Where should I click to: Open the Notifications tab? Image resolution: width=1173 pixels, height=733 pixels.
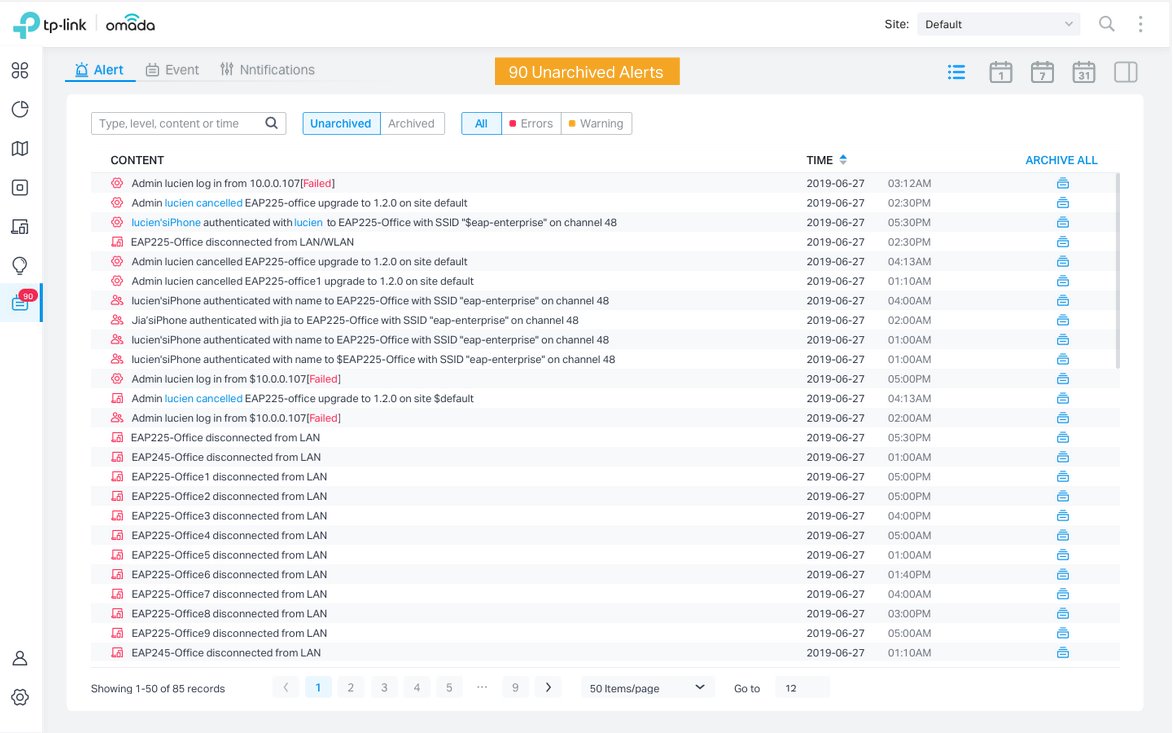267,70
